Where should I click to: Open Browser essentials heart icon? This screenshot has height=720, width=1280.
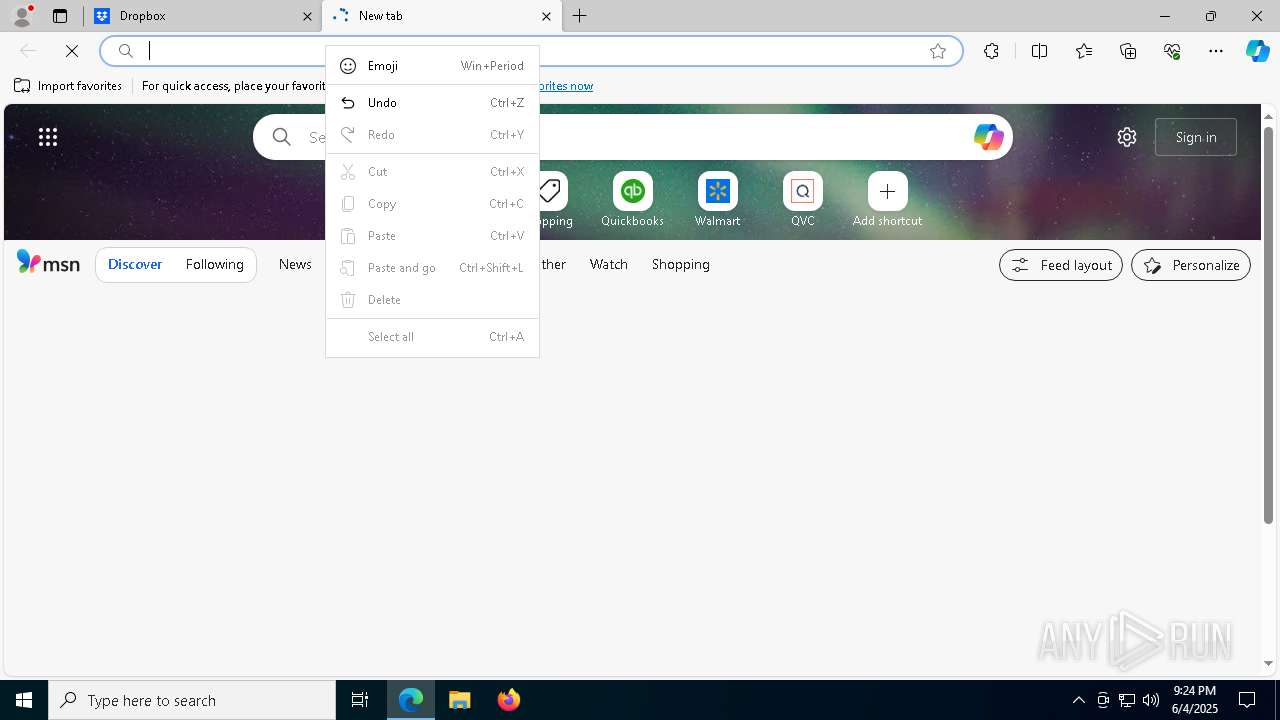coord(1172,51)
